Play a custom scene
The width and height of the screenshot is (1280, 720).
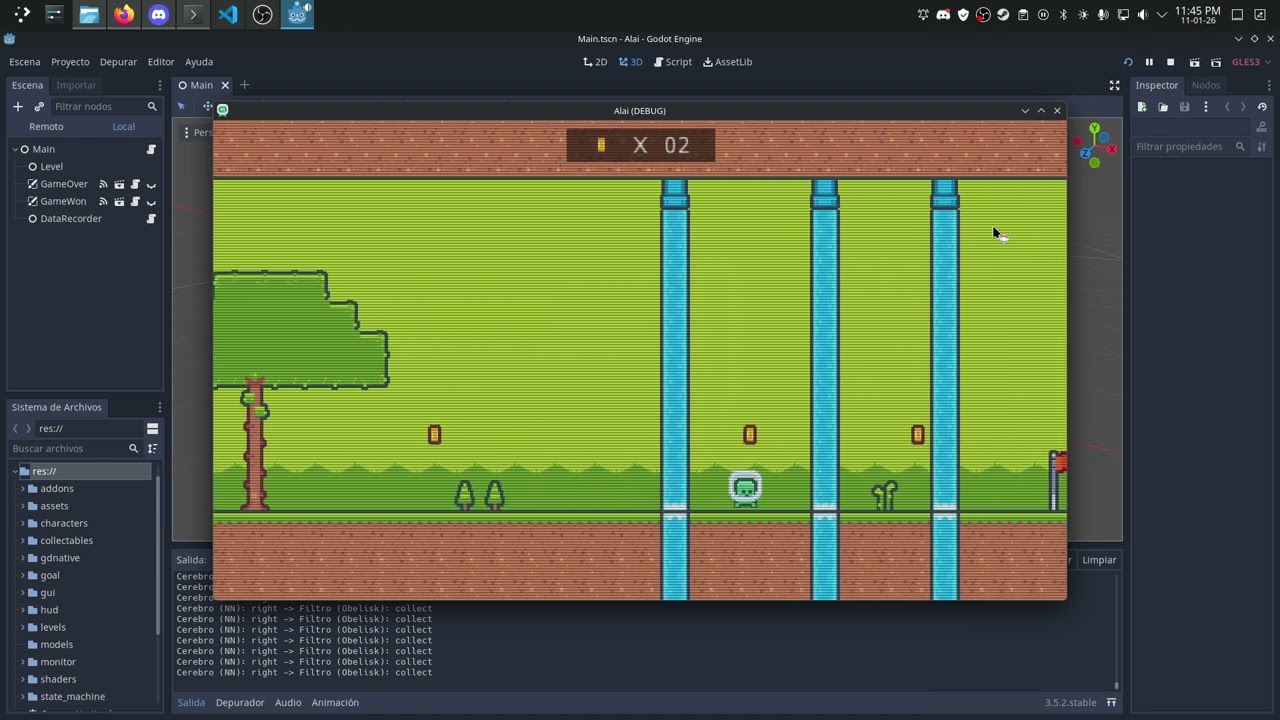[1216, 62]
